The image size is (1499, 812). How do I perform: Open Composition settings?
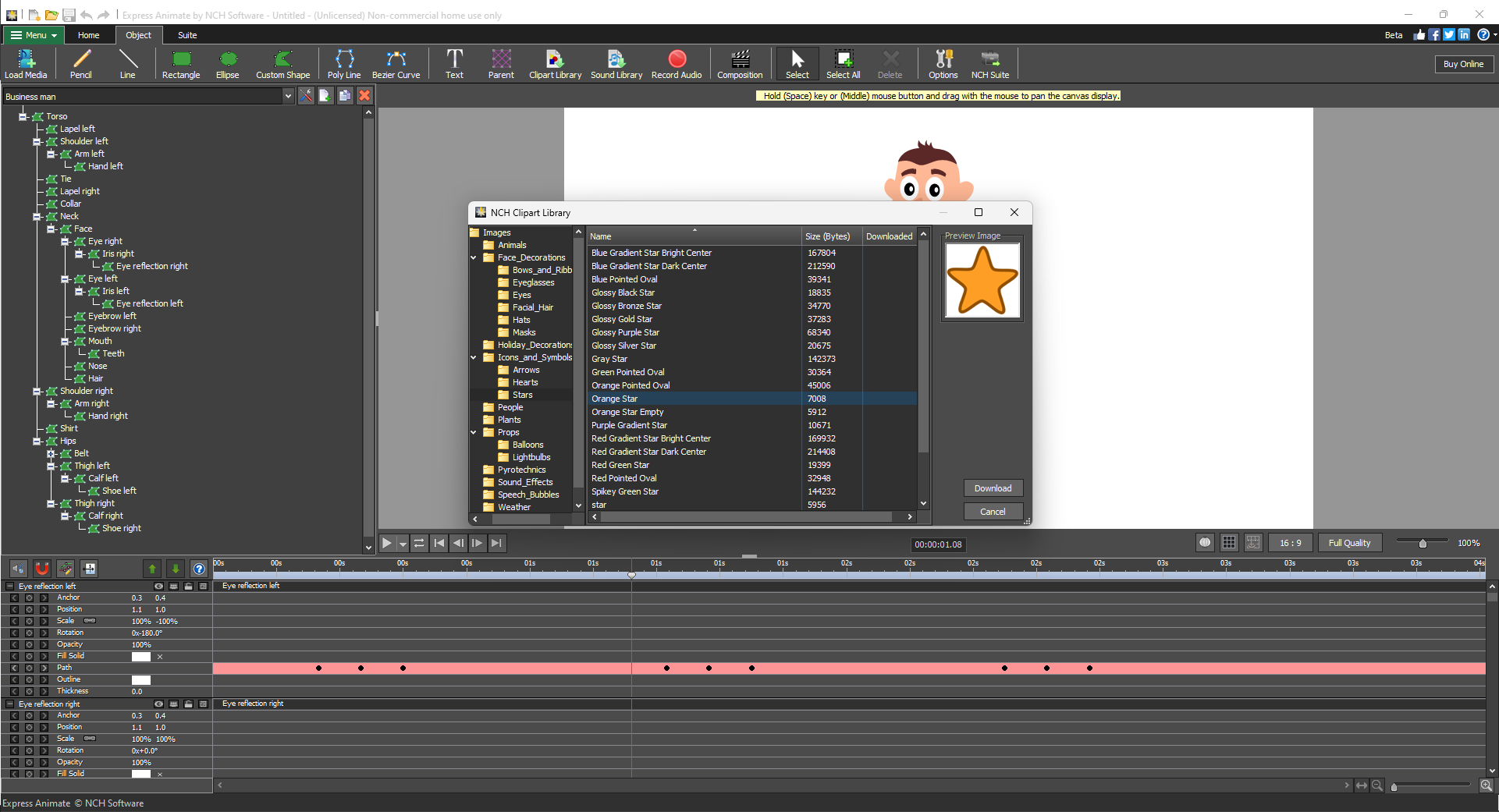(739, 63)
